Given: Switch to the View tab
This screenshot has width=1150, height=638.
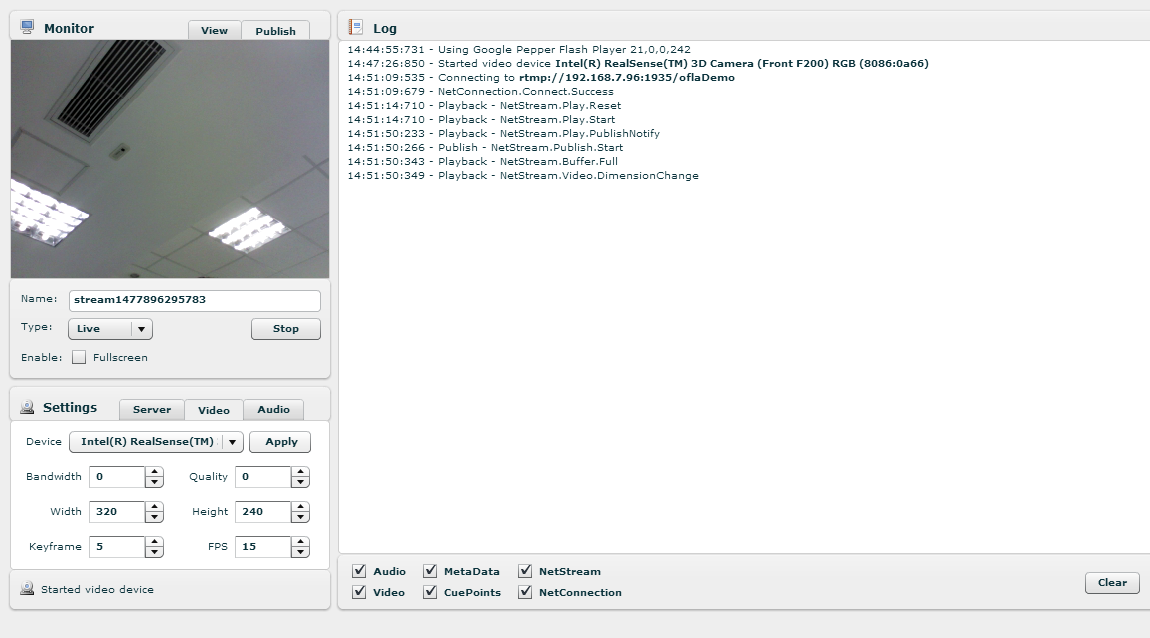Looking at the screenshot, I should click(214, 30).
